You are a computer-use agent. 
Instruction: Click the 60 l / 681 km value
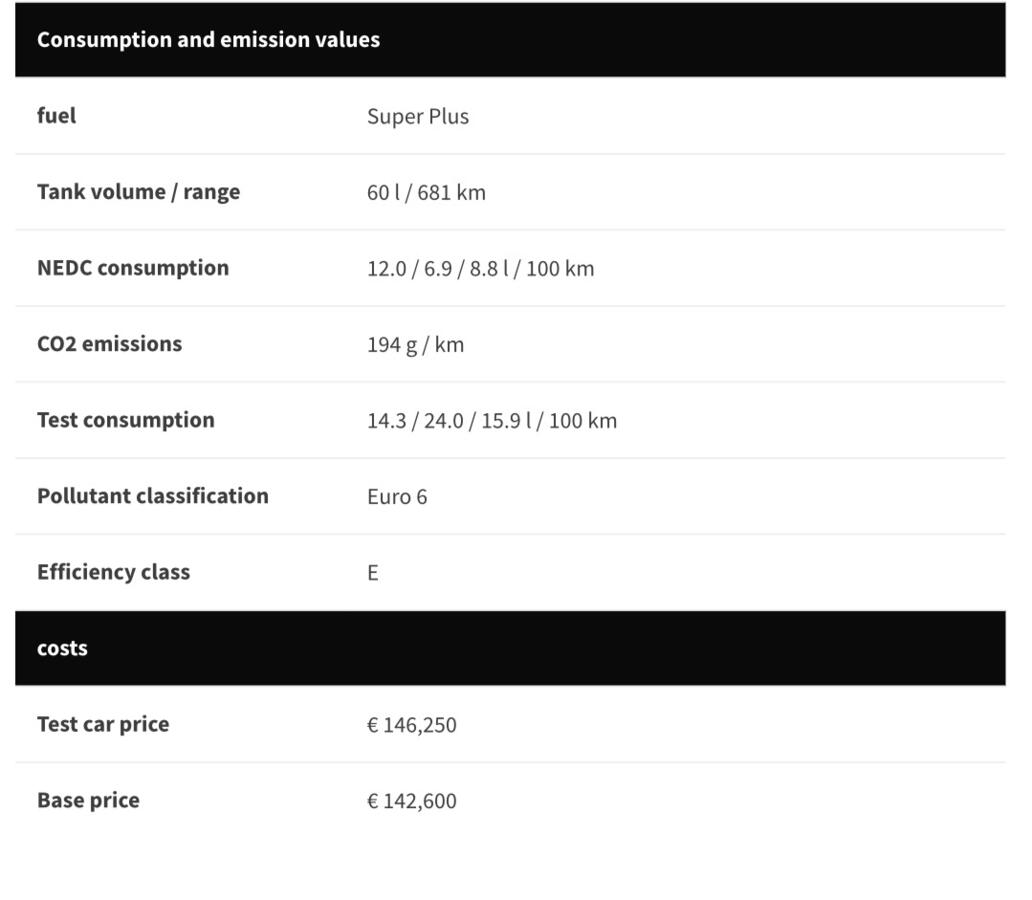426,192
